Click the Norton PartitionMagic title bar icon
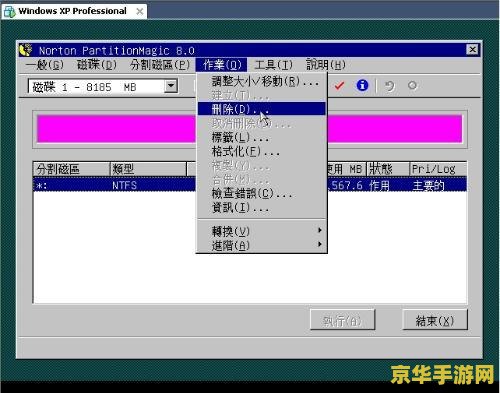Image resolution: width=500 pixels, height=393 pixels. [26, 50]
